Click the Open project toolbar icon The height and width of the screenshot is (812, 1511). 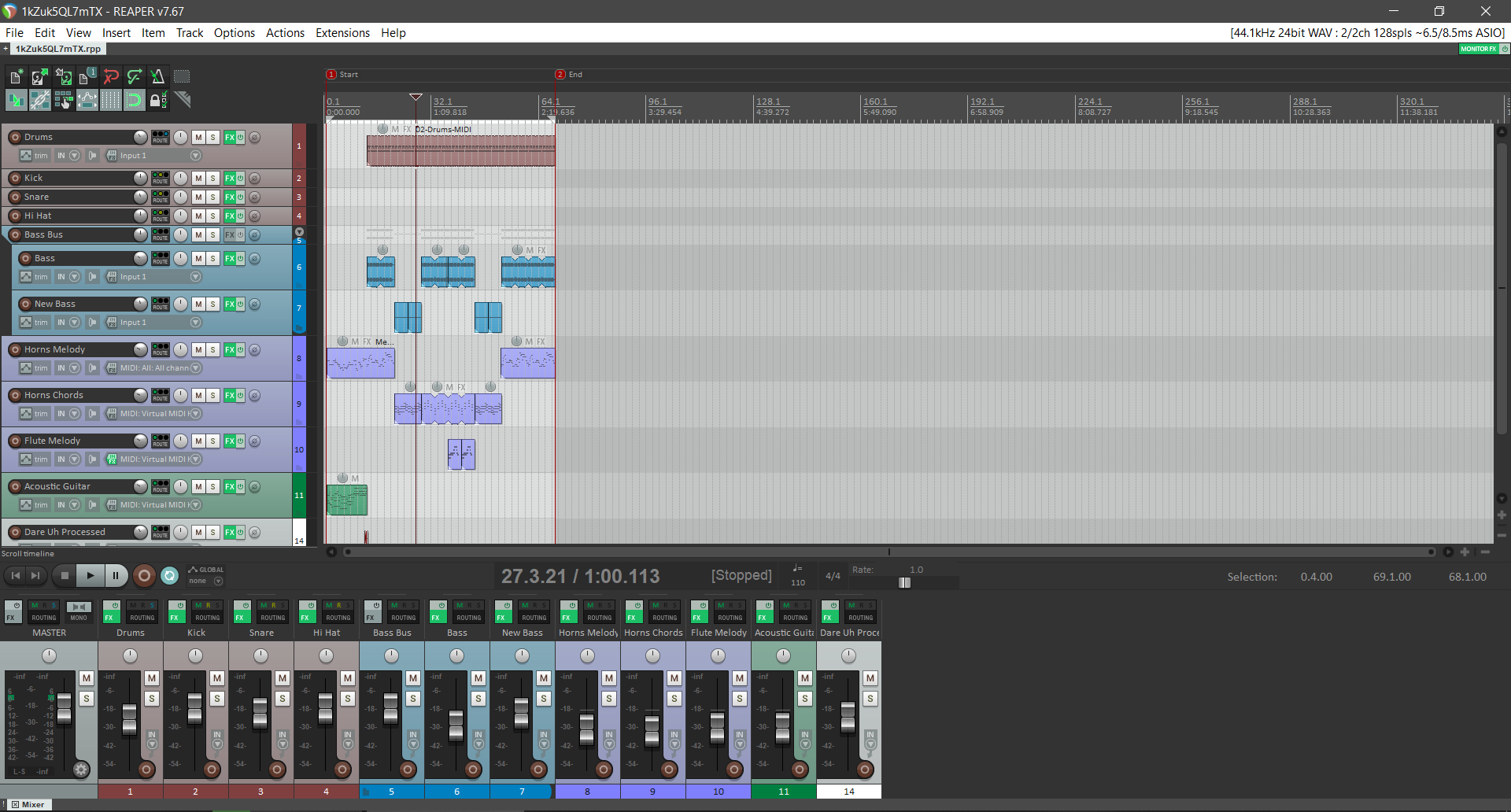pos(39,76)
